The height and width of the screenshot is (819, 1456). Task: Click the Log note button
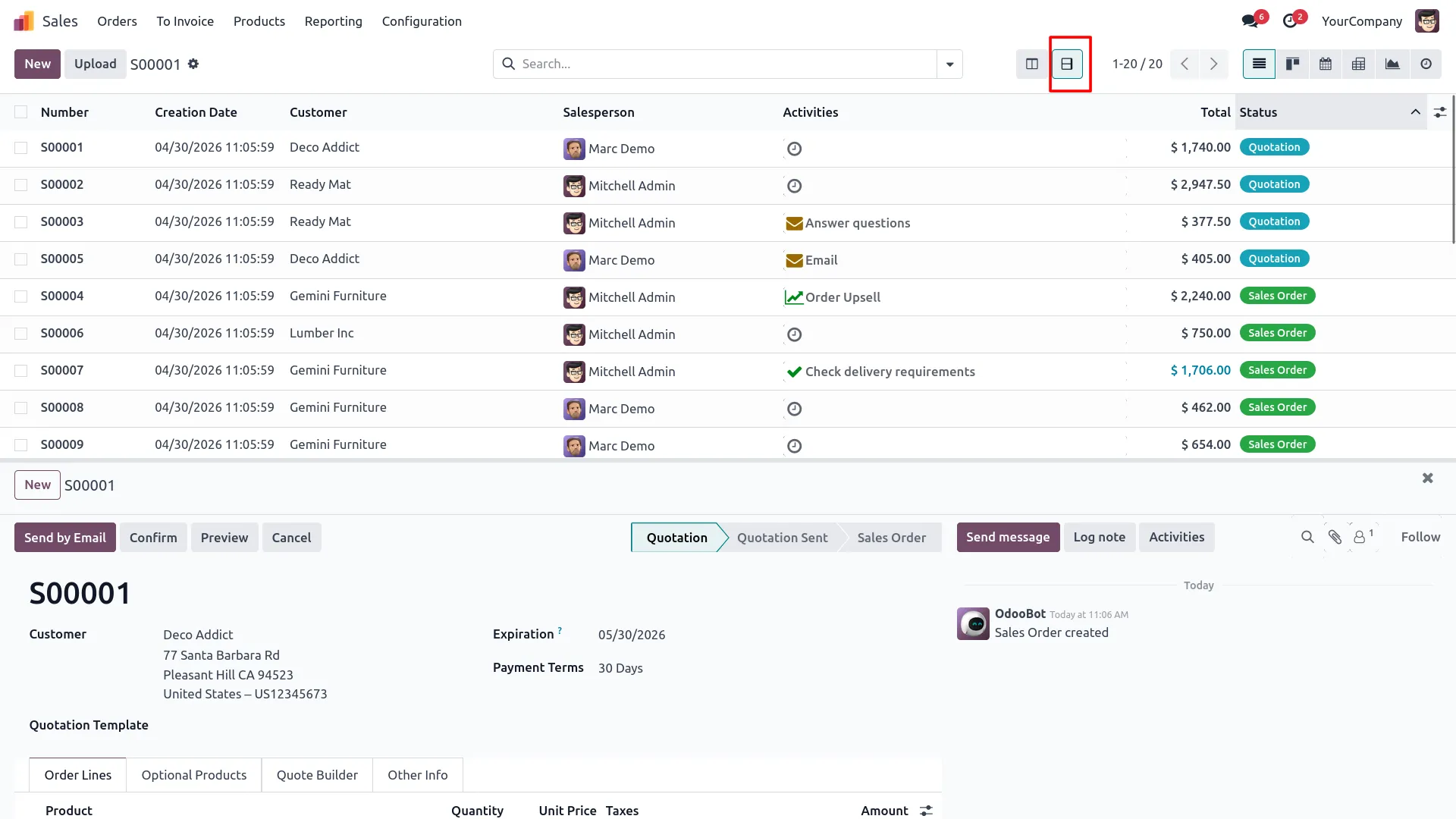coord(1099,537)
